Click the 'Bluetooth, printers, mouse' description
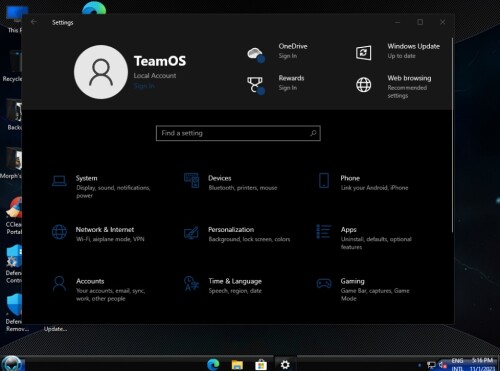 243,188
